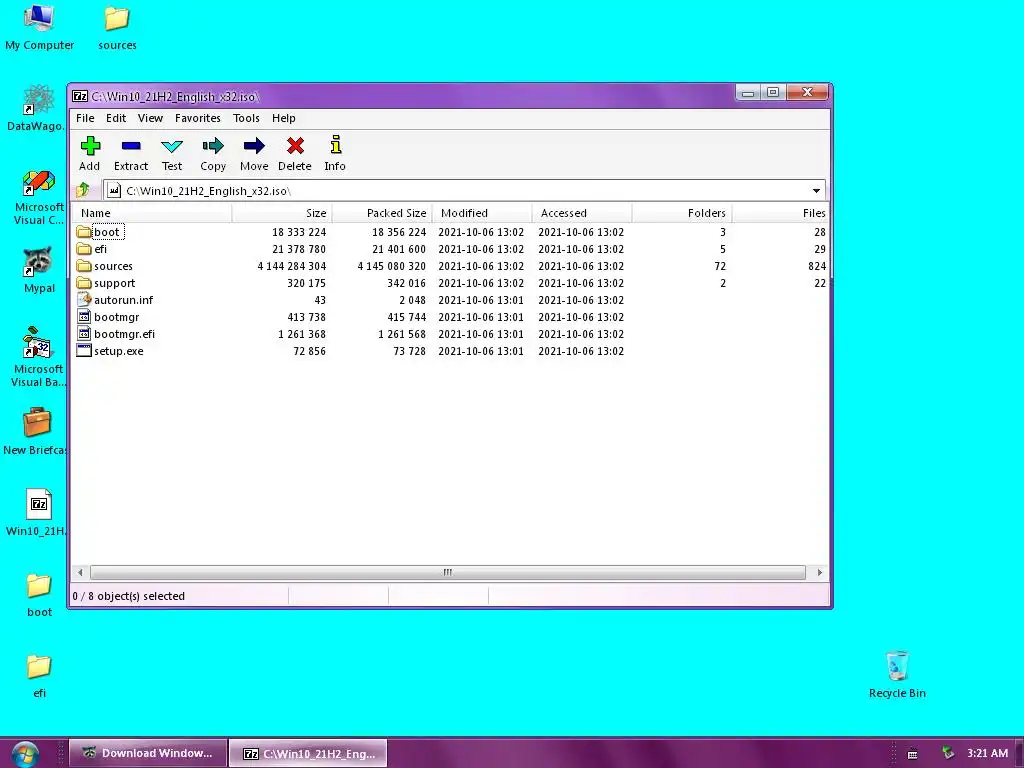Open the Favorites menu
Screen dimensions: 1024x768
tap(198, 118)
